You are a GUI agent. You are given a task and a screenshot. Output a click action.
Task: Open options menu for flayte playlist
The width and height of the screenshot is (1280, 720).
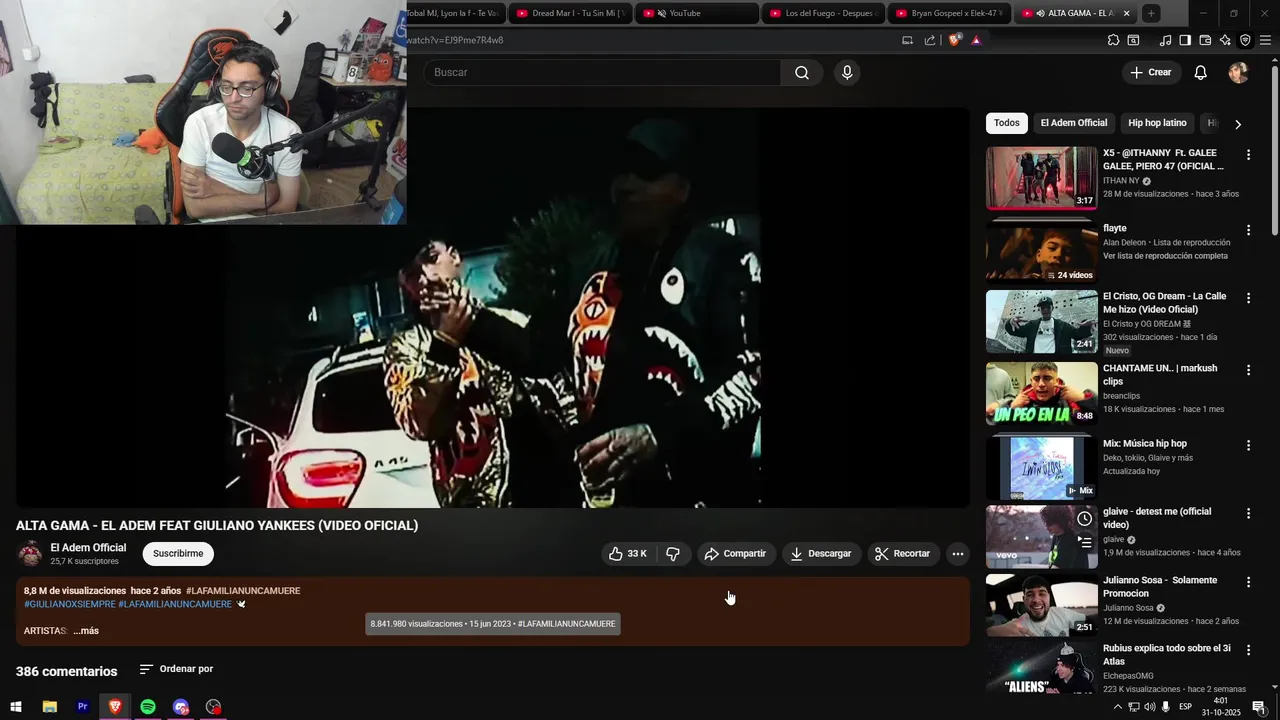tap(1248, 230)
